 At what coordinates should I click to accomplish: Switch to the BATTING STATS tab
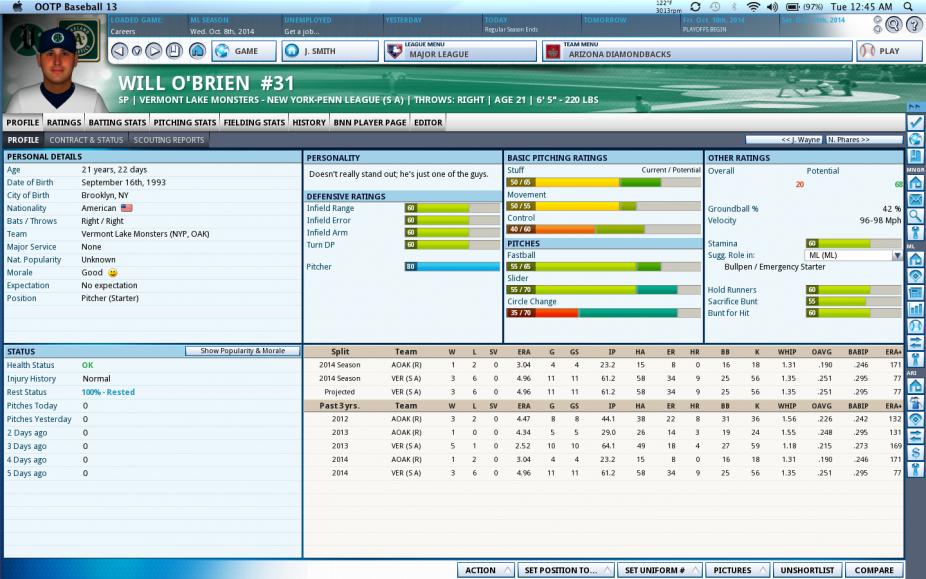[117, 122]
